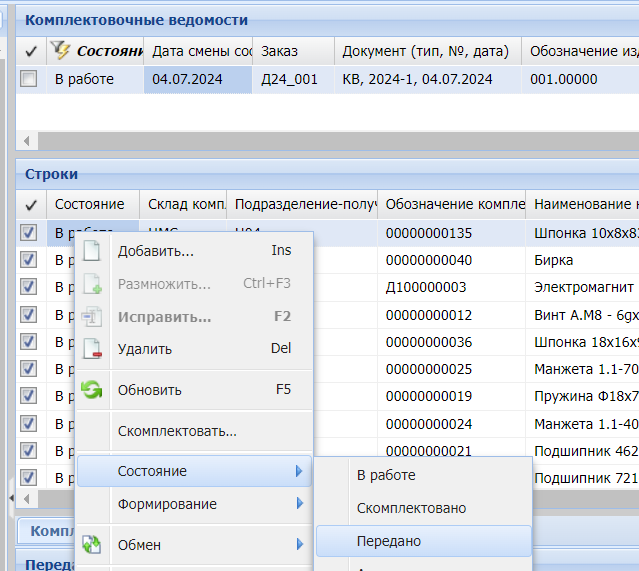Click the Исправить edit icon in menu

(92, 317)
